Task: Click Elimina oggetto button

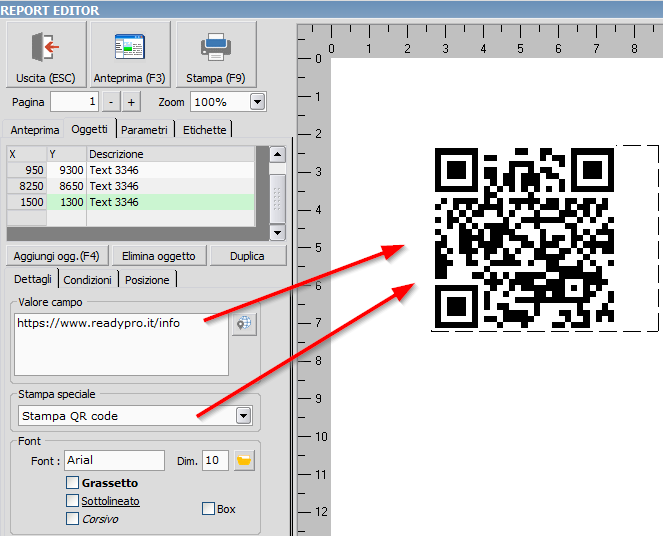Action: tap(159, 256)
